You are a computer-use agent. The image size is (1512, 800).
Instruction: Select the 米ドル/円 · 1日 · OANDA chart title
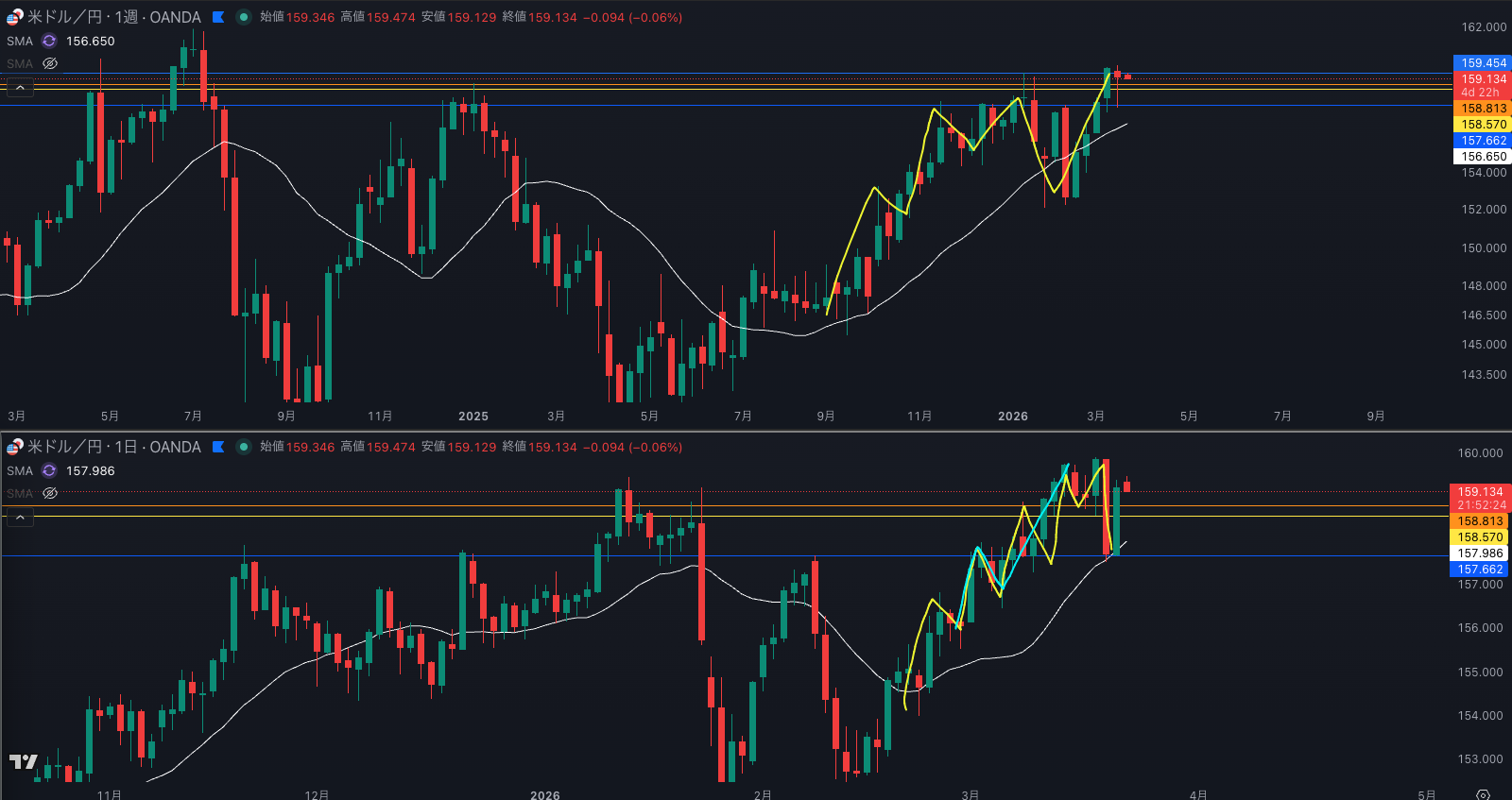coord(114,447)
